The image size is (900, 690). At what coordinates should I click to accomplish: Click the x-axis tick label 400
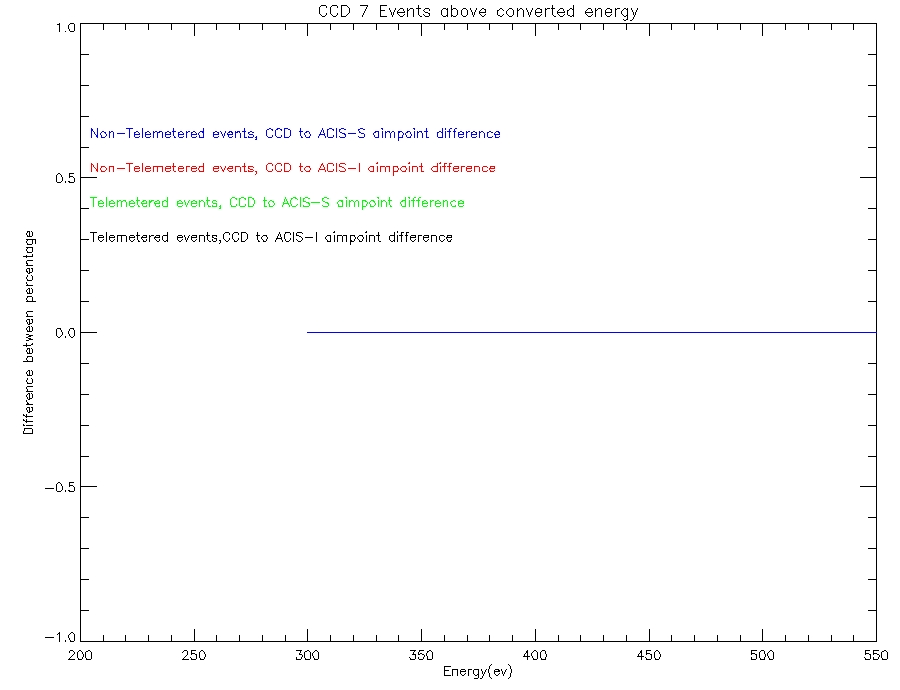click(x=535, y=656)
